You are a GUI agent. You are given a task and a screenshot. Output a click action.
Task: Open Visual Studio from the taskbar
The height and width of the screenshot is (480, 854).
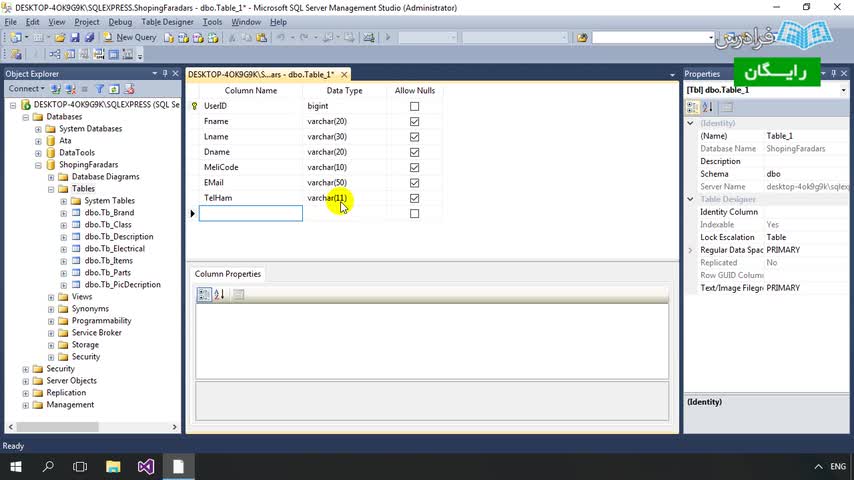tap(145, 467)
